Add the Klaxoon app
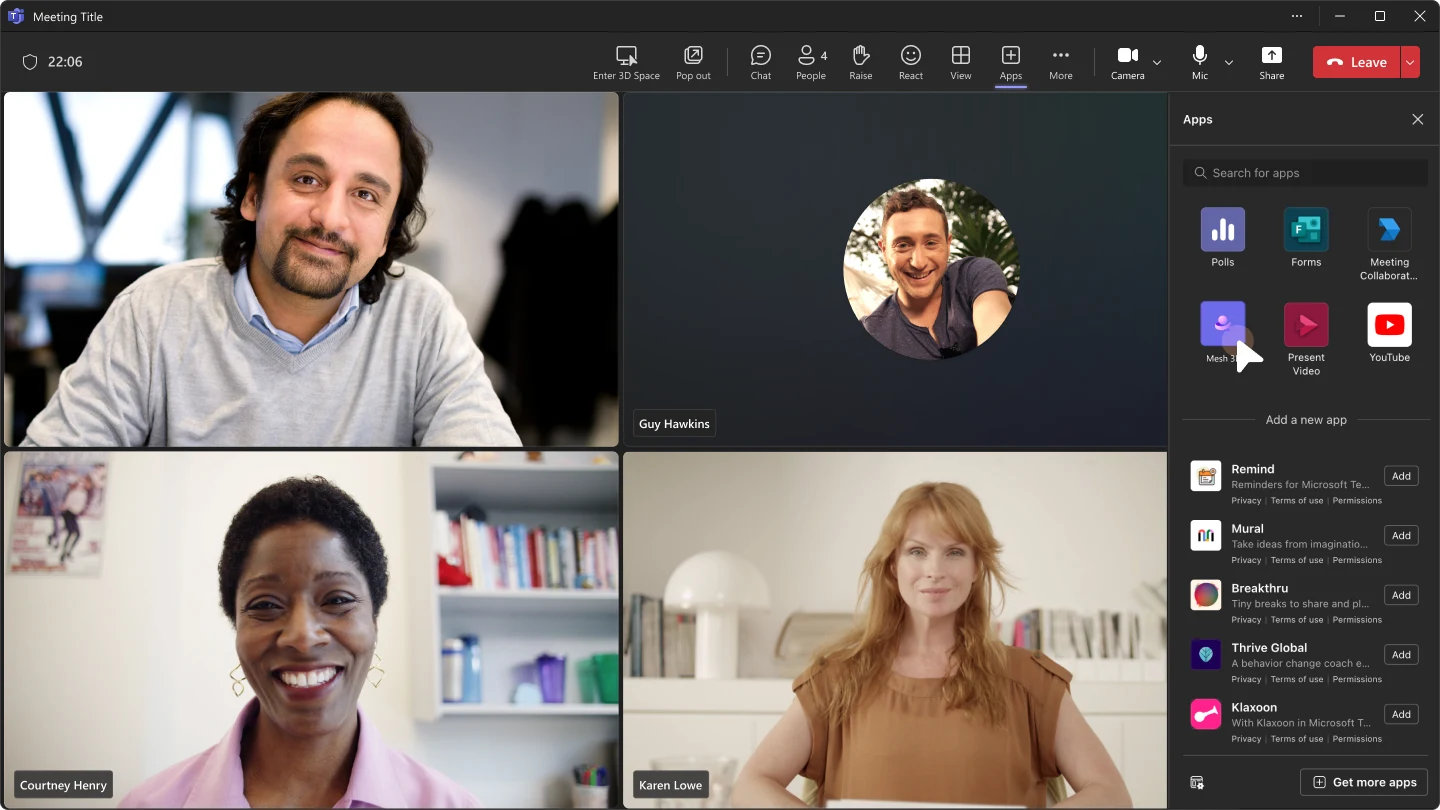Image resolution: width=1440 pixels, height=810 pixels. point(1401,714)
